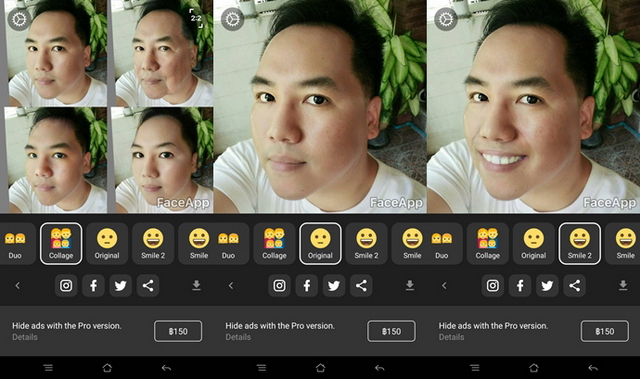The image size is (640, 379).
Task: Save the neutral-face photo using the download icon
Action: [410, 285]
